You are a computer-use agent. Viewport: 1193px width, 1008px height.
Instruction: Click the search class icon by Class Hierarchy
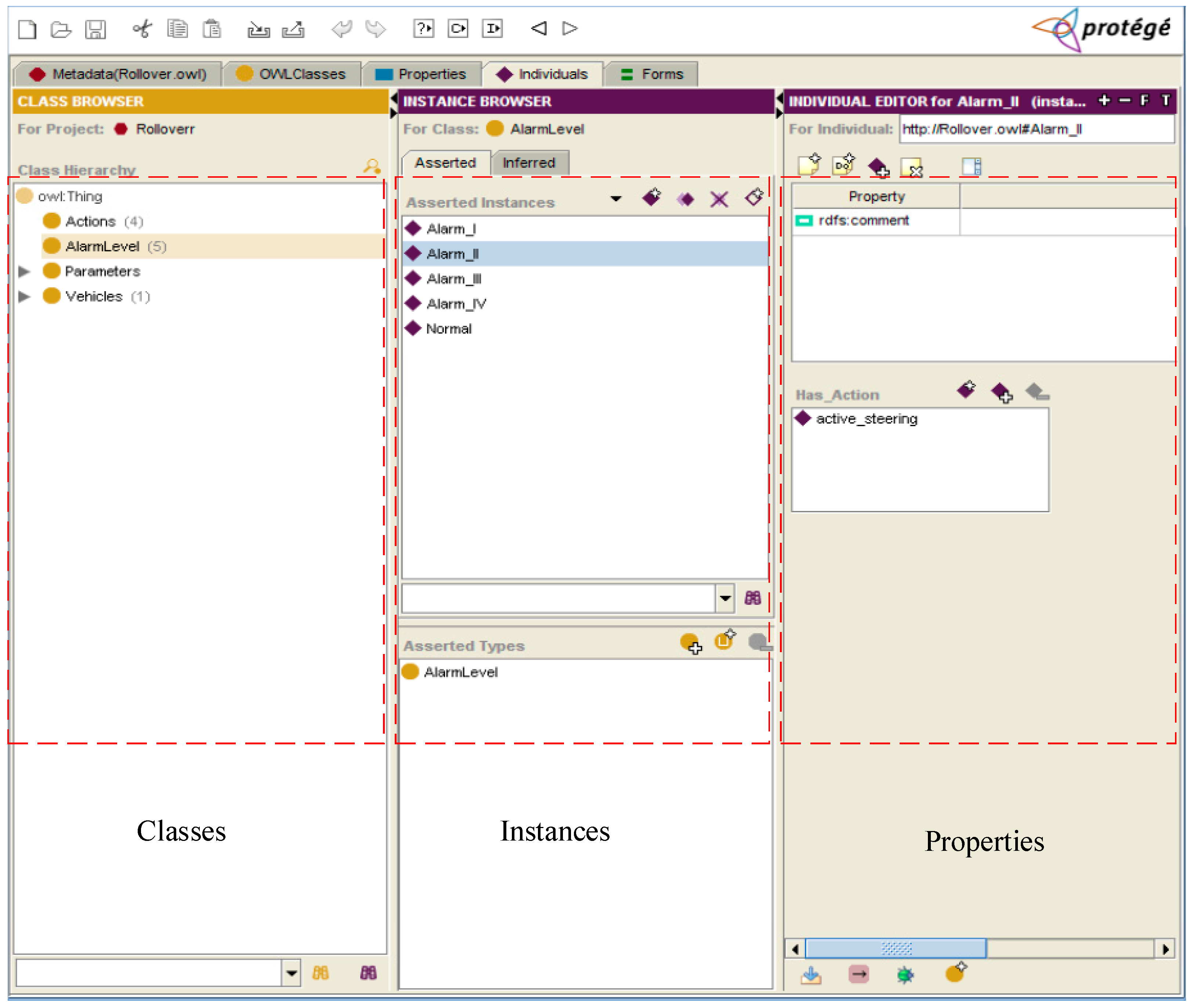372,167
